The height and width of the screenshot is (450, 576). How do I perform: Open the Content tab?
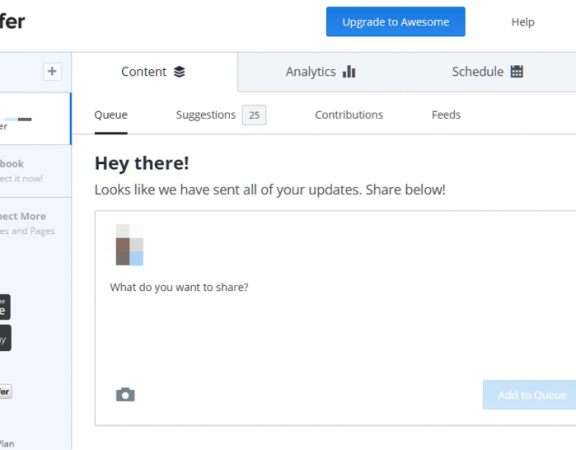tap(154, 72)
